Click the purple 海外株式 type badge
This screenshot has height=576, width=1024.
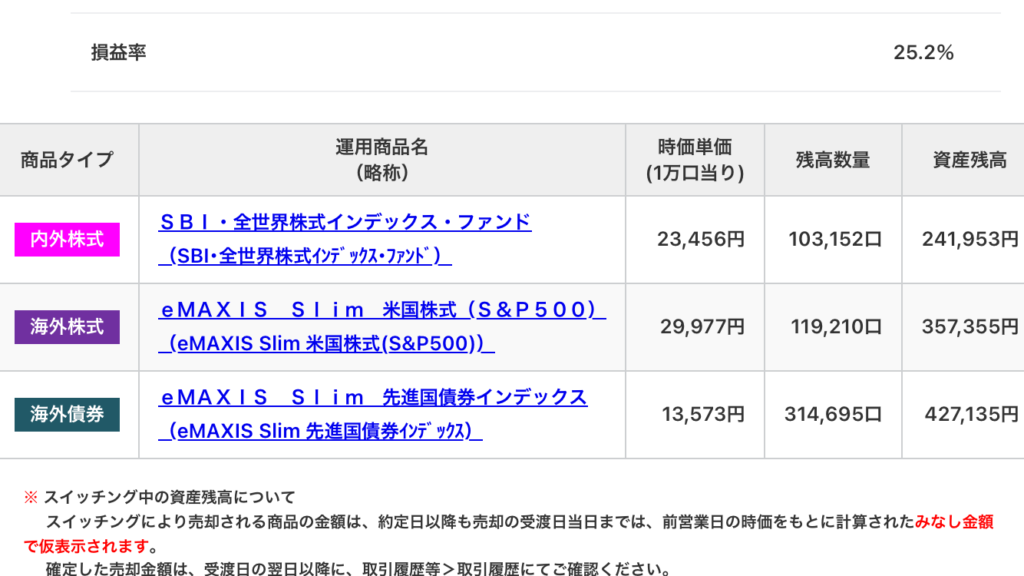pos(67,327)
